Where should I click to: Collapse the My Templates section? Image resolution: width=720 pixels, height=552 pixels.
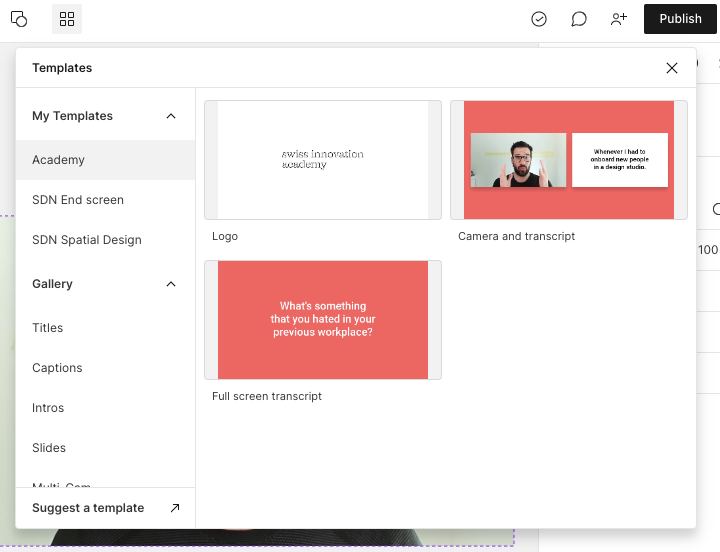click(x=171, y=116)
